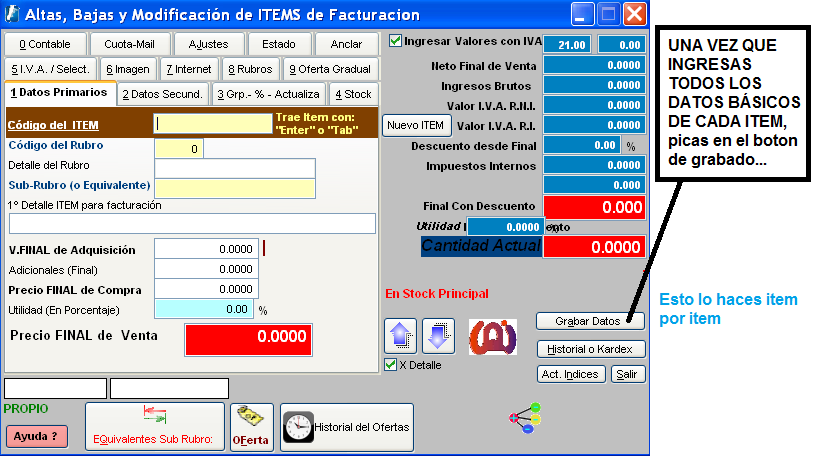Switch to 2 Datos Secund. tab

[163, 94]
